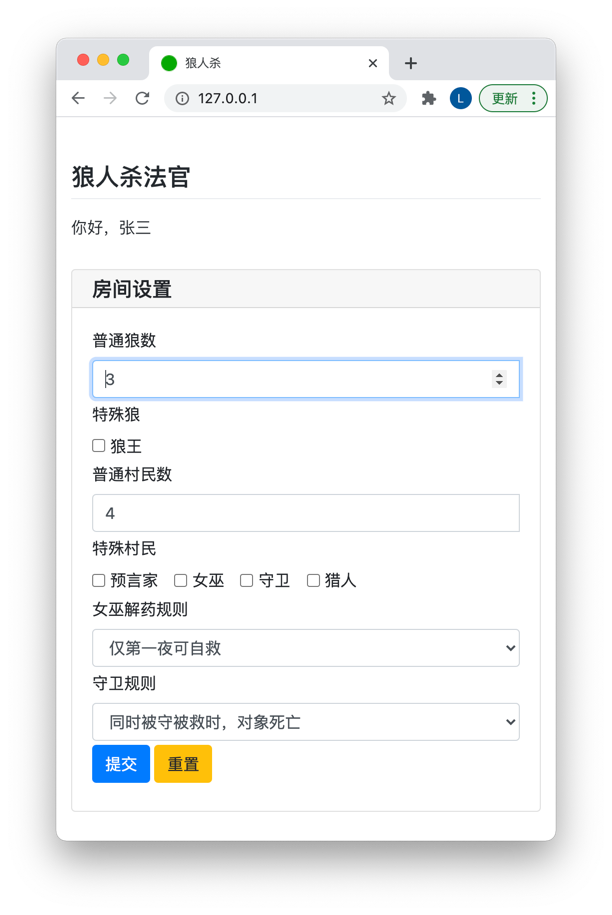This screenshot has width=612, height=915.
Task: Open the extensions puzzle icon
Action: (x=429, y=98)
